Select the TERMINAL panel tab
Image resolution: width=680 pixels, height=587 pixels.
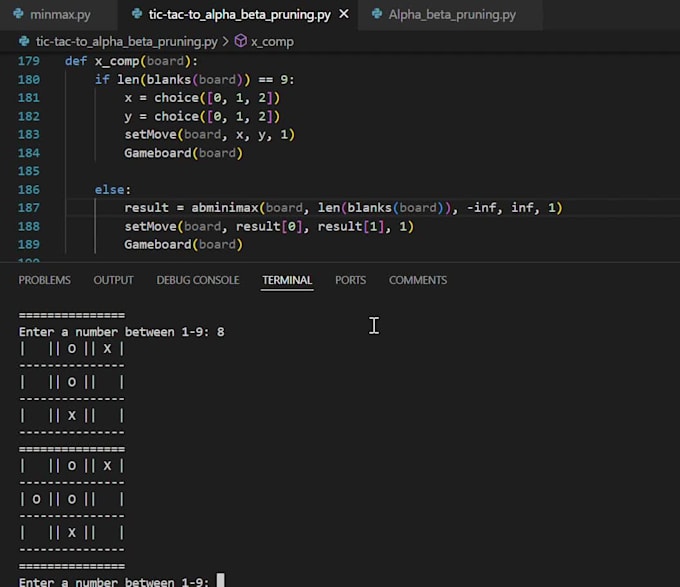pos(287,280)
